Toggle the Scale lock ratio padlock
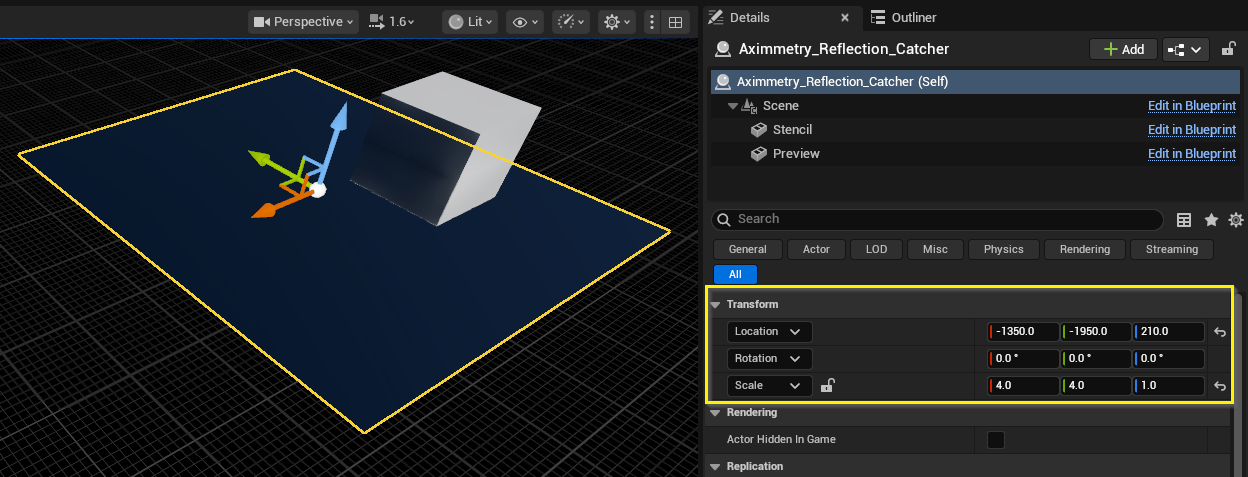 827,386
